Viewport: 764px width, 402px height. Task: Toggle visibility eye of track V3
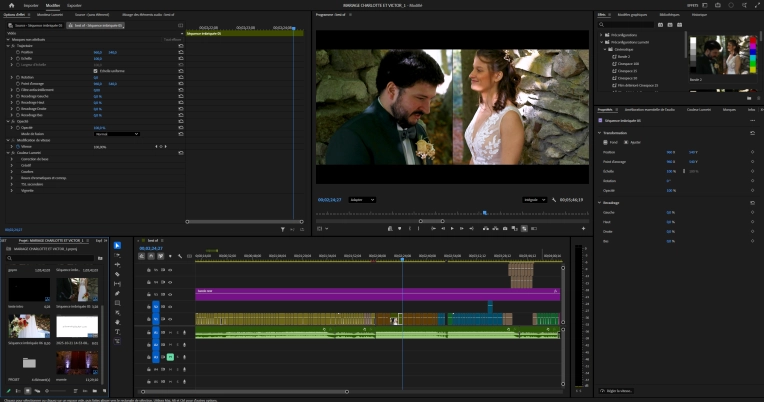tap(170, 295)
